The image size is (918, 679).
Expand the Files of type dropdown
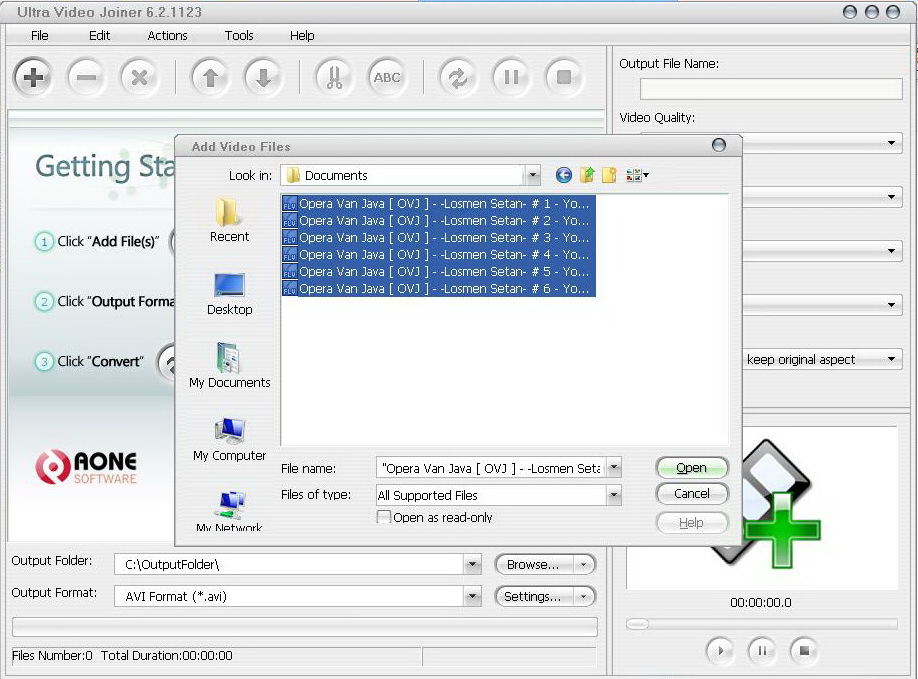pos(614,495)
